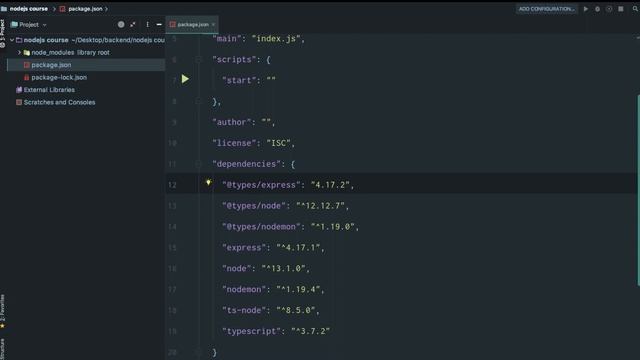
Task: Open Project panel options menu (vertical dots)
Action: pyautogui.click(x=147, y=24)
